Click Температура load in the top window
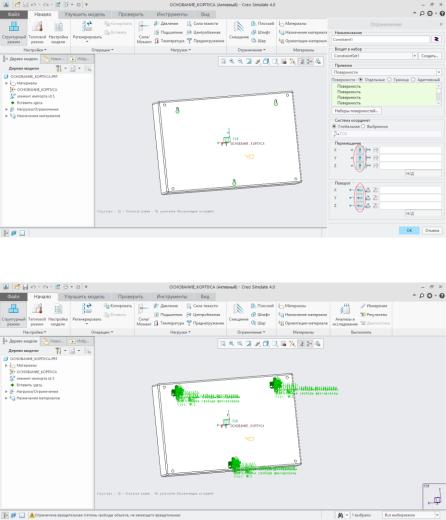The height and width of the screenshot is (520, 446). click(169, 41)
